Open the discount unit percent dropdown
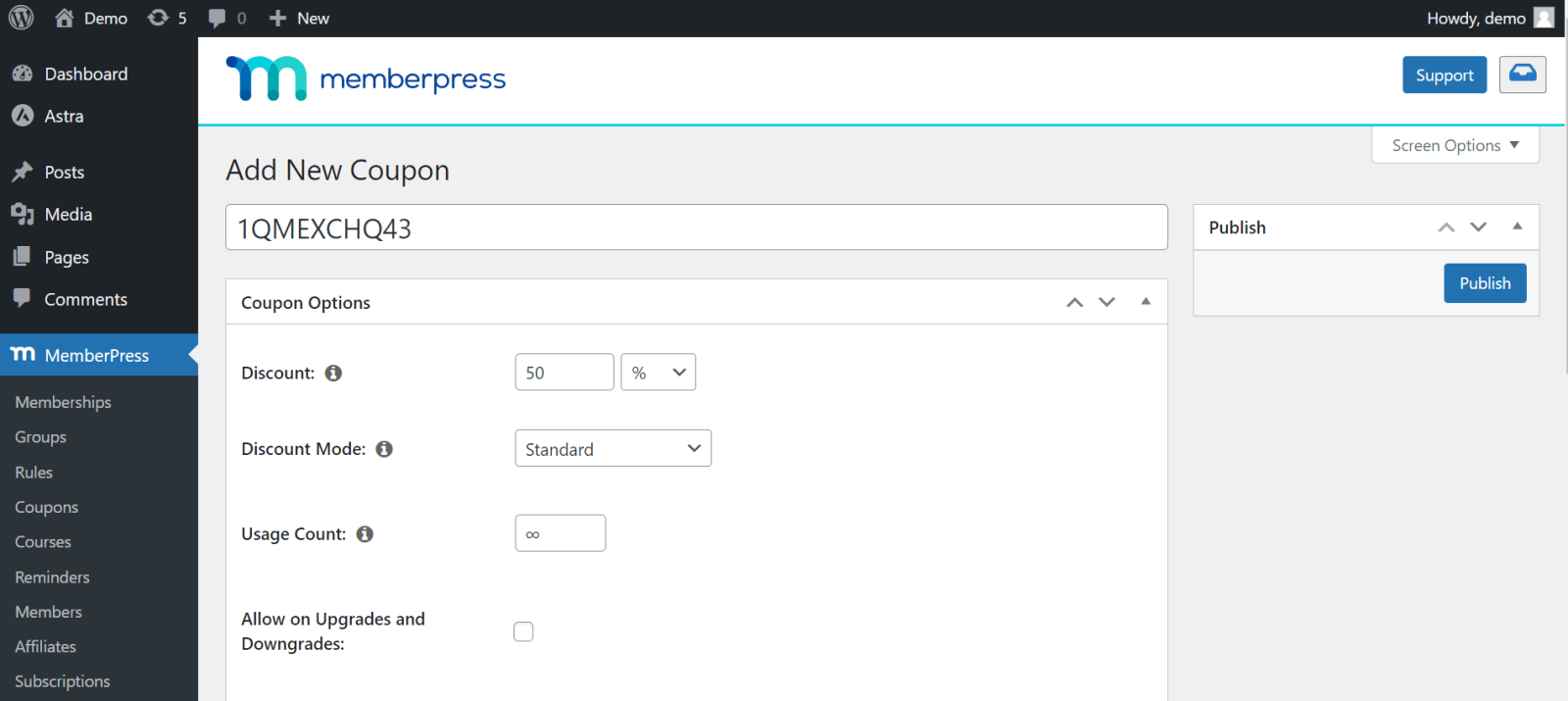Screen dimensions: 1568x701 click(658, 372)
